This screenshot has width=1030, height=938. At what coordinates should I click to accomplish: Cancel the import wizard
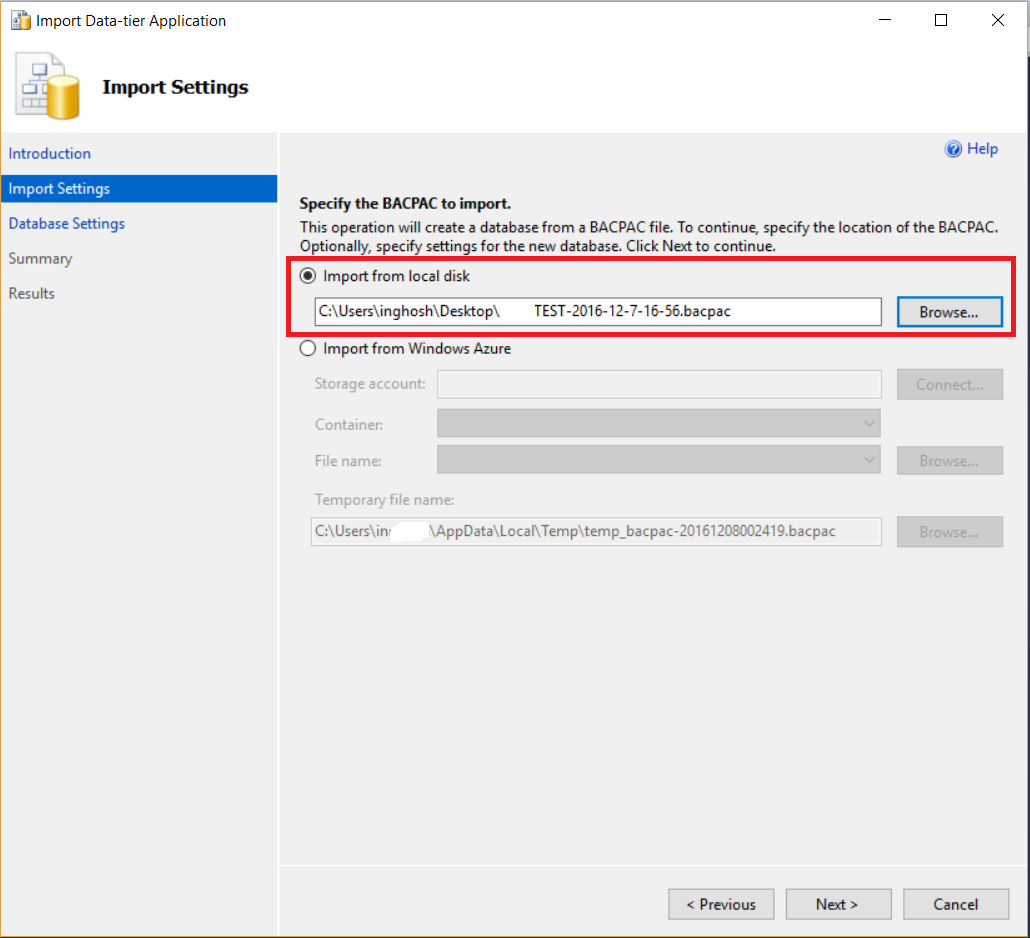[x=955, y=904]
